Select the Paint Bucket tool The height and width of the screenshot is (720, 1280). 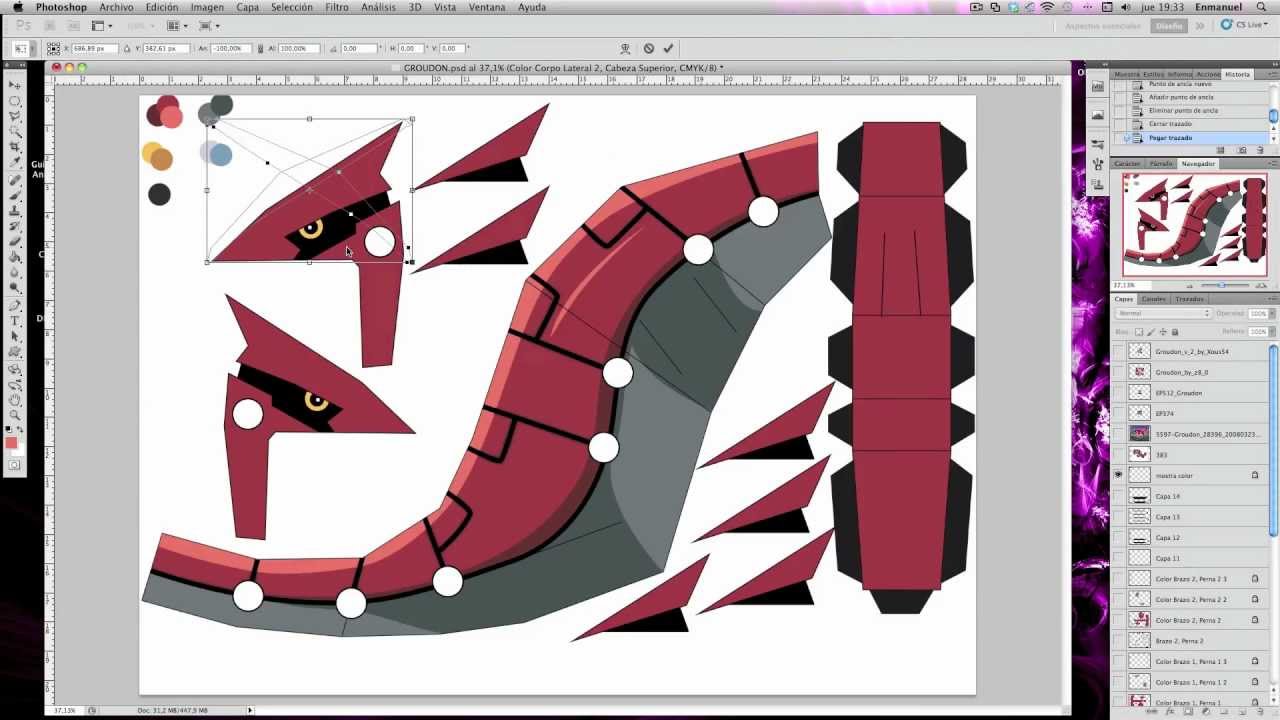pos(15,256)
